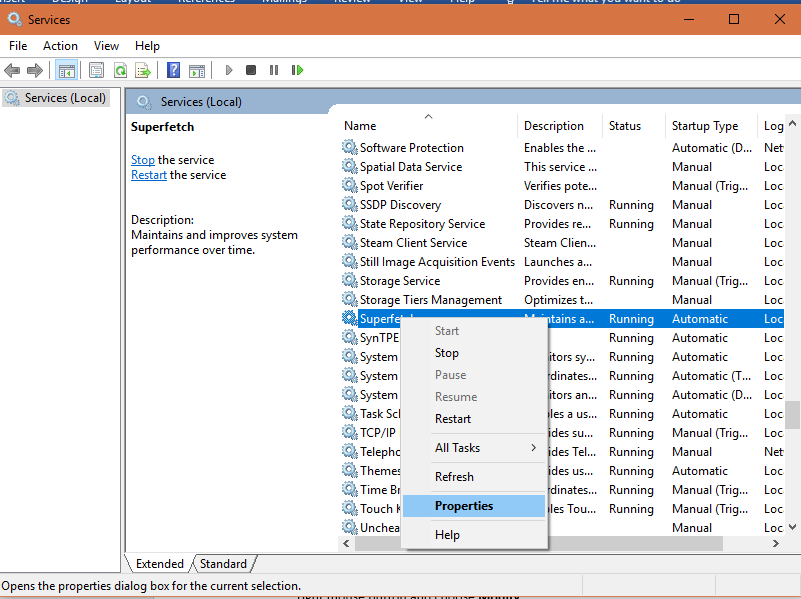
Task: Click the Stop the service link
Action: 143,160
